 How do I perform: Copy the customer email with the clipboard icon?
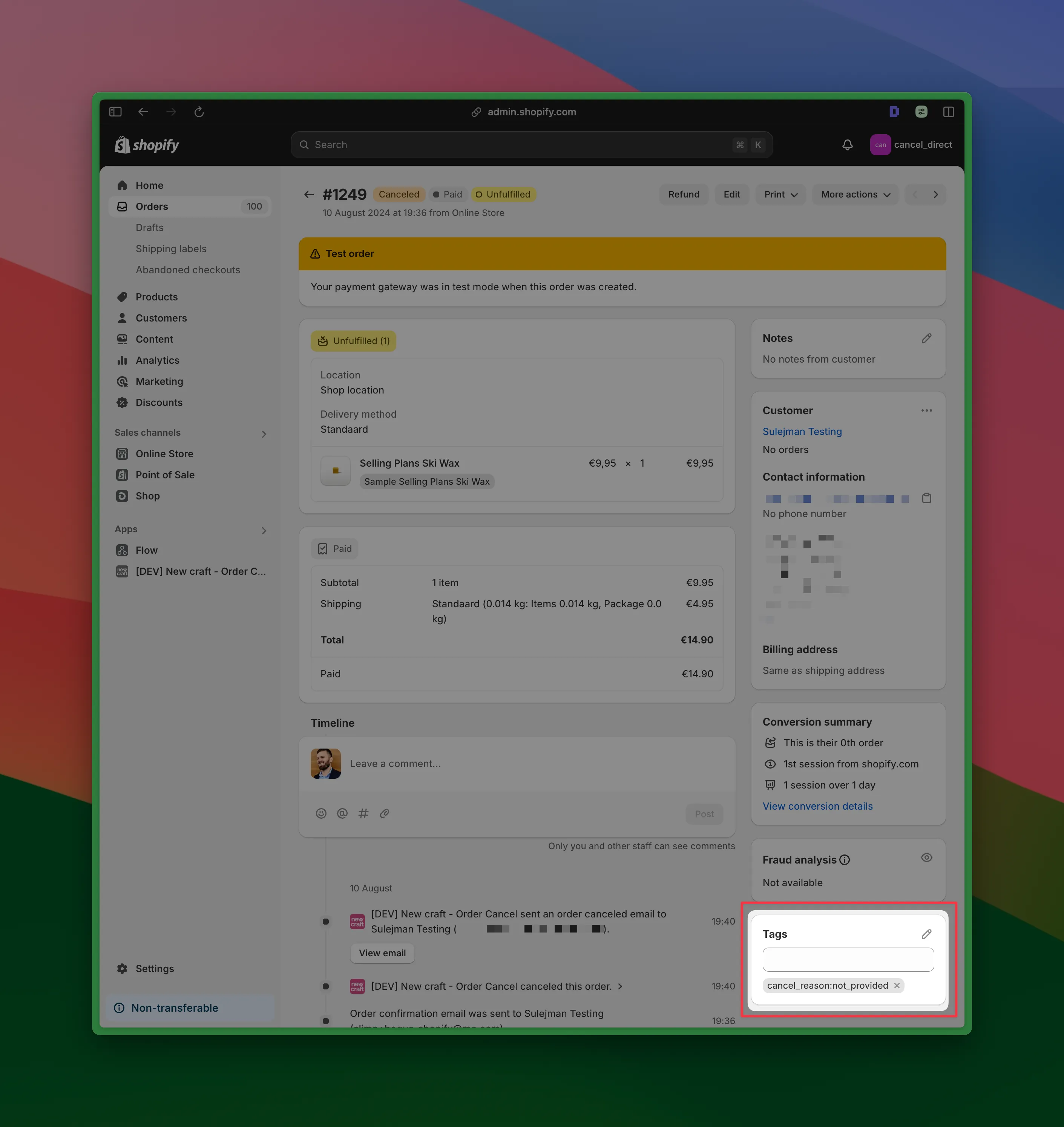(927, 498)
